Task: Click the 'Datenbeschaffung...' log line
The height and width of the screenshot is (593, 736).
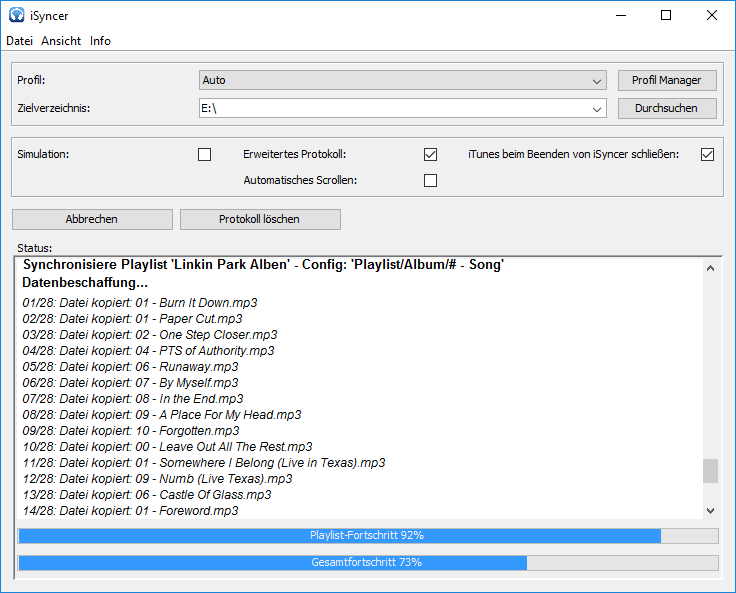Action: click(x=85, y=283)
